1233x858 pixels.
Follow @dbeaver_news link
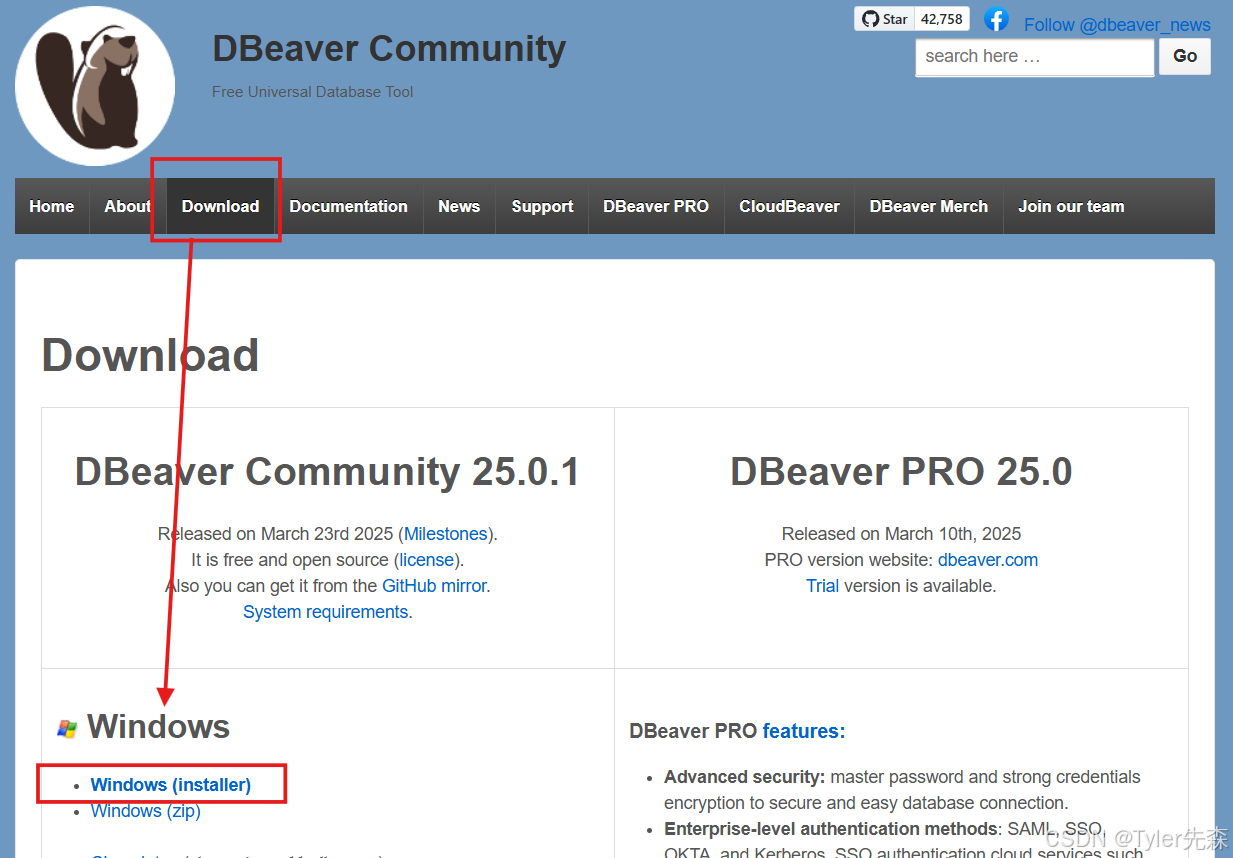click(1117, 25)
